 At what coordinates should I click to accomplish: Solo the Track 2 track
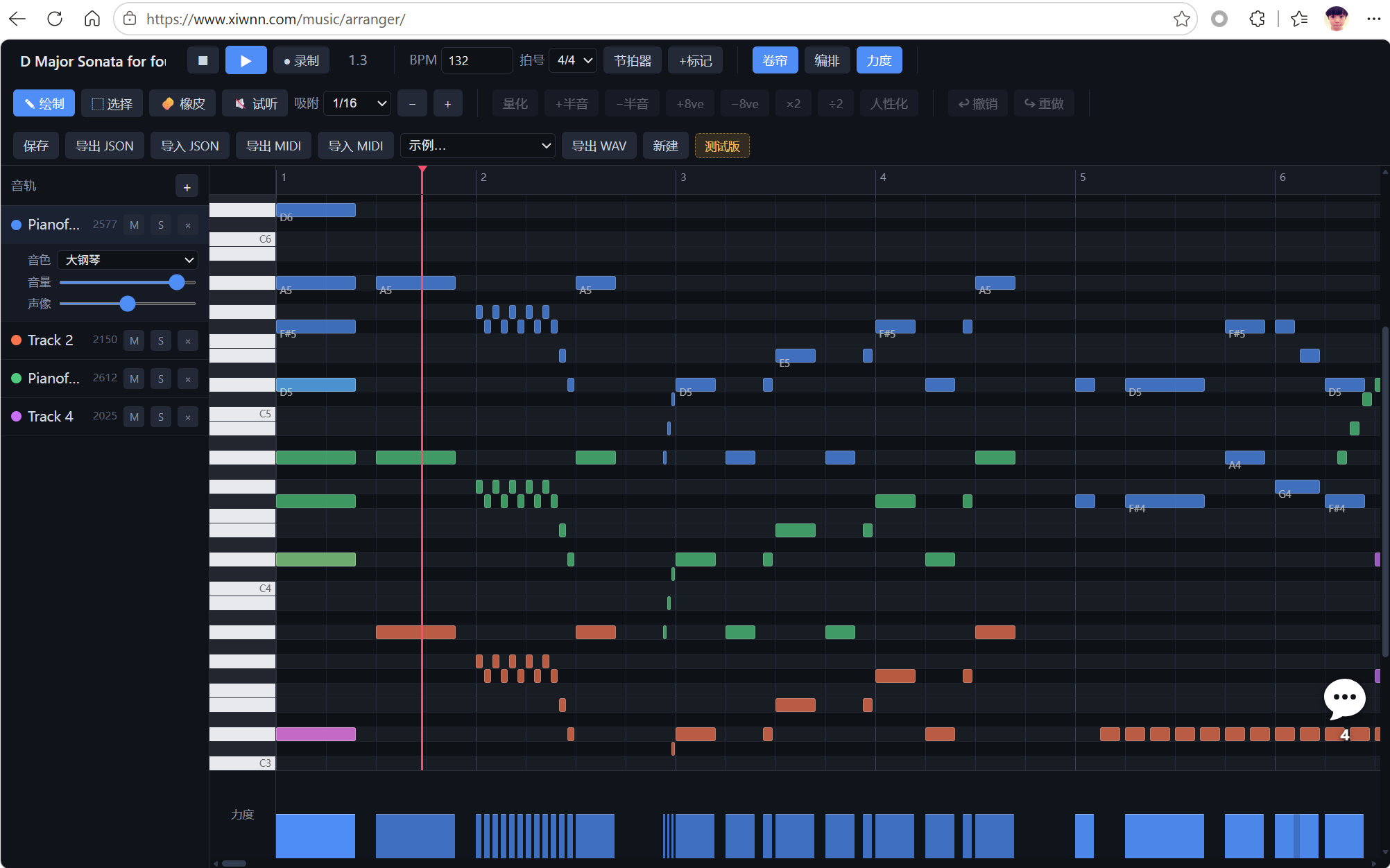click(160, 340)
